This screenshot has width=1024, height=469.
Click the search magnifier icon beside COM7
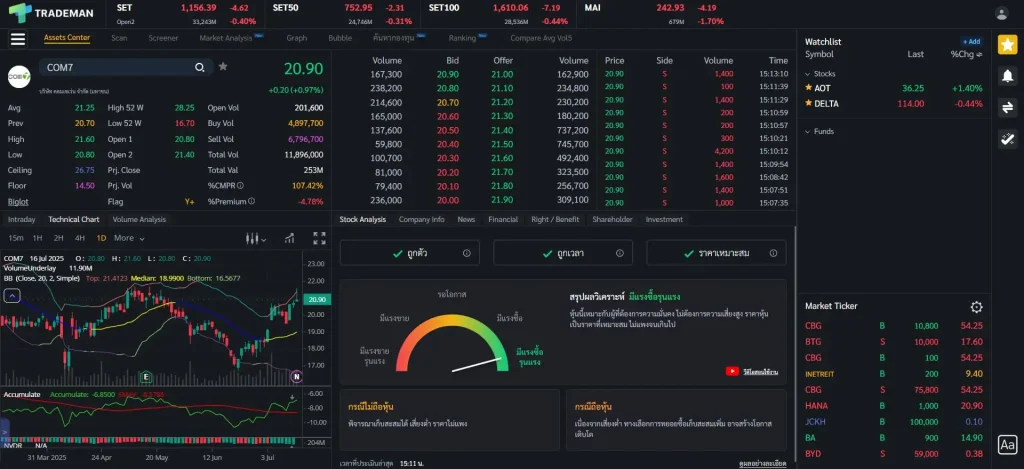point(200,67)
